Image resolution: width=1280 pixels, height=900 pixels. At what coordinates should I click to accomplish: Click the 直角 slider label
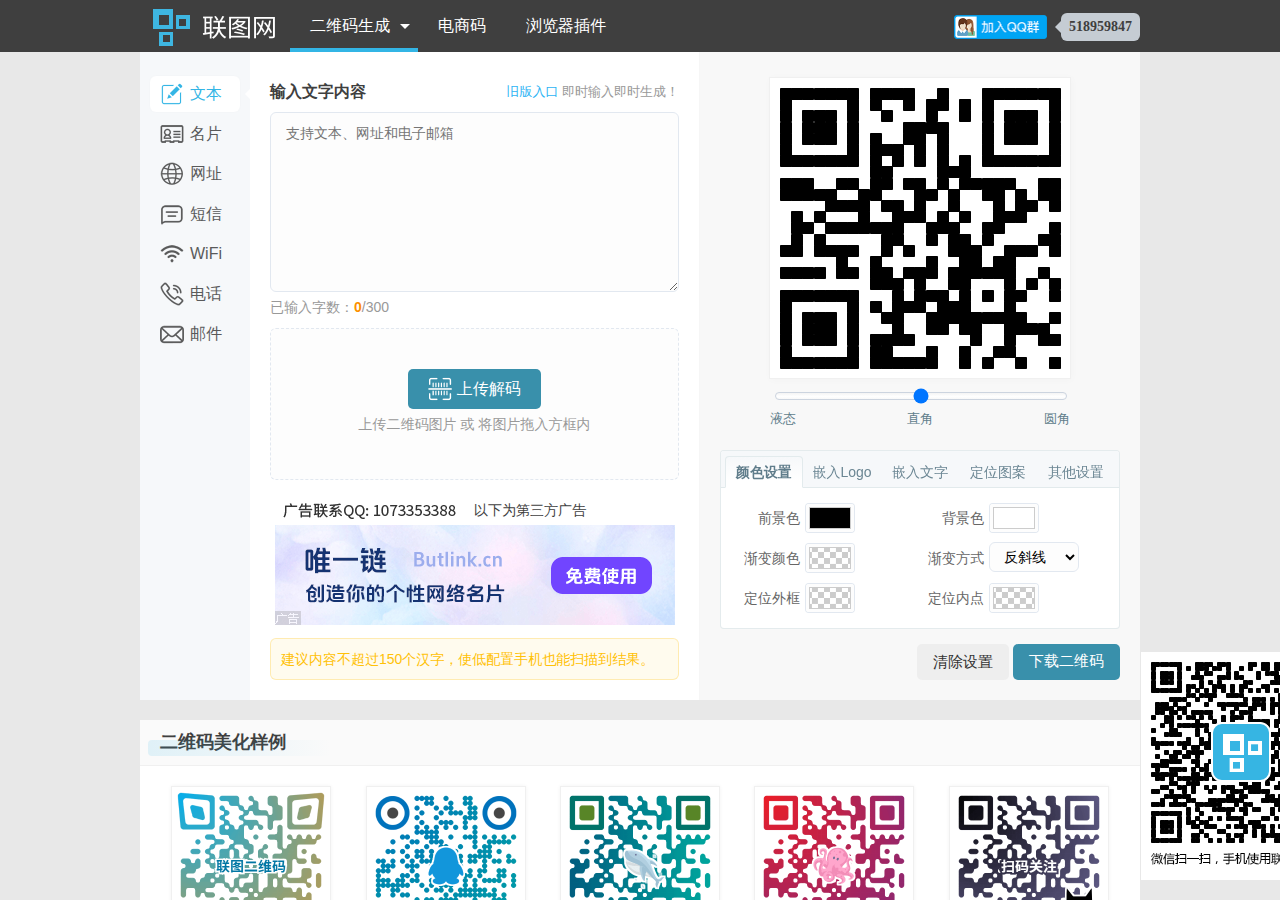pyautogui.click(x=920, y=419)
